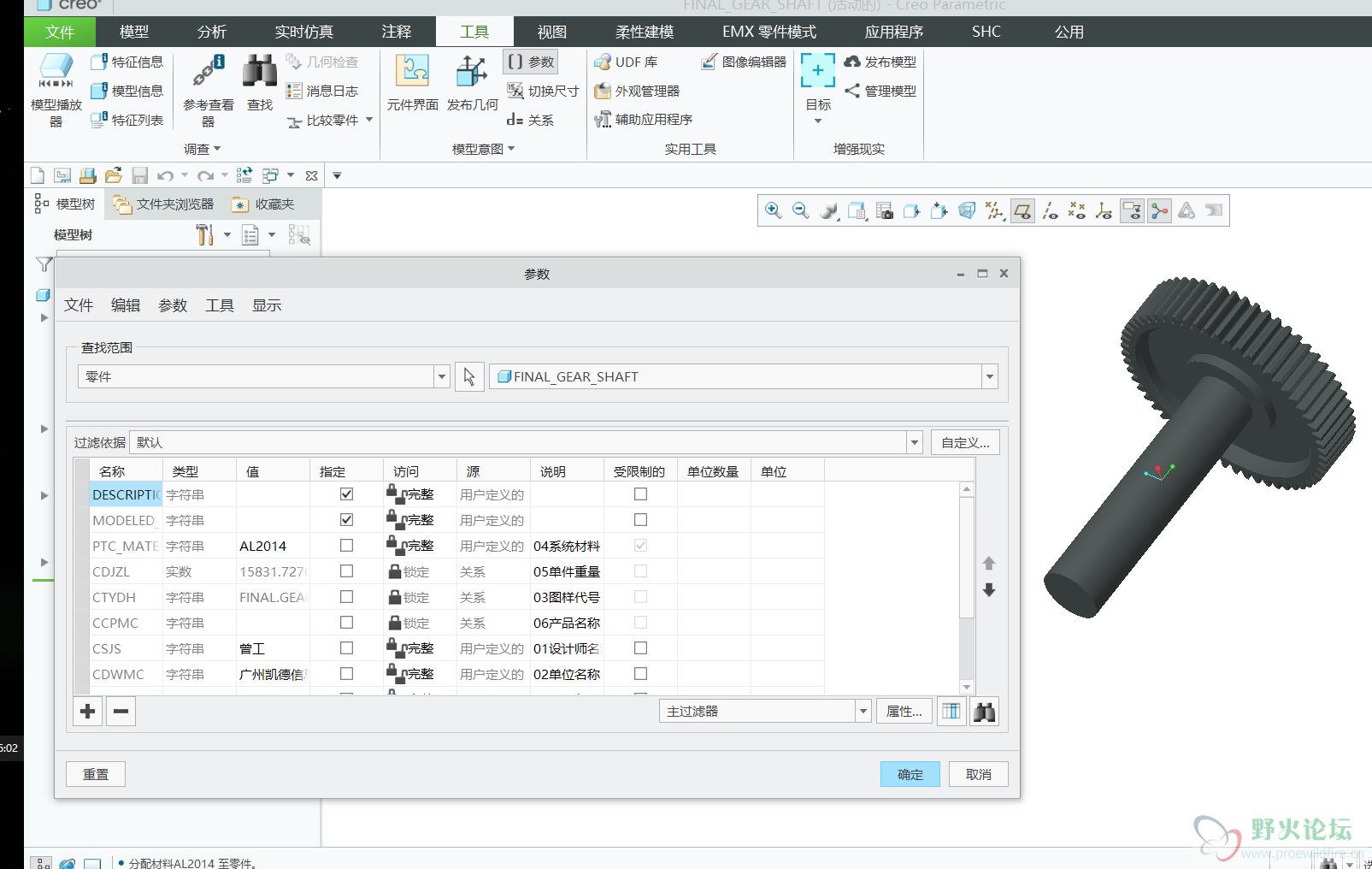Click the 参数 parameters ribbon button
The image size is (1372, 869).
point(531,62)
